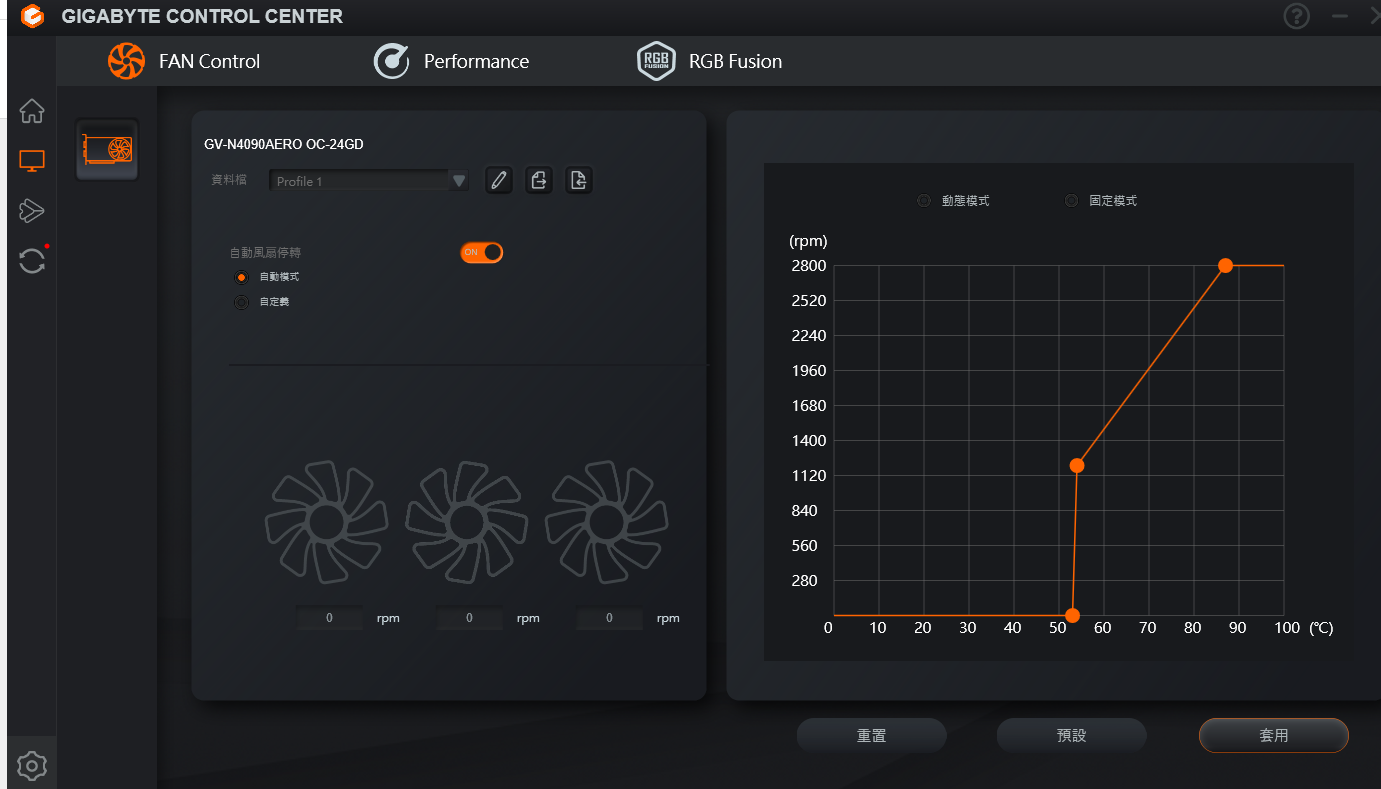Select the 自動模式 radio button
The width and height of the screenshot is (1381, 789).
click(241, 277)
